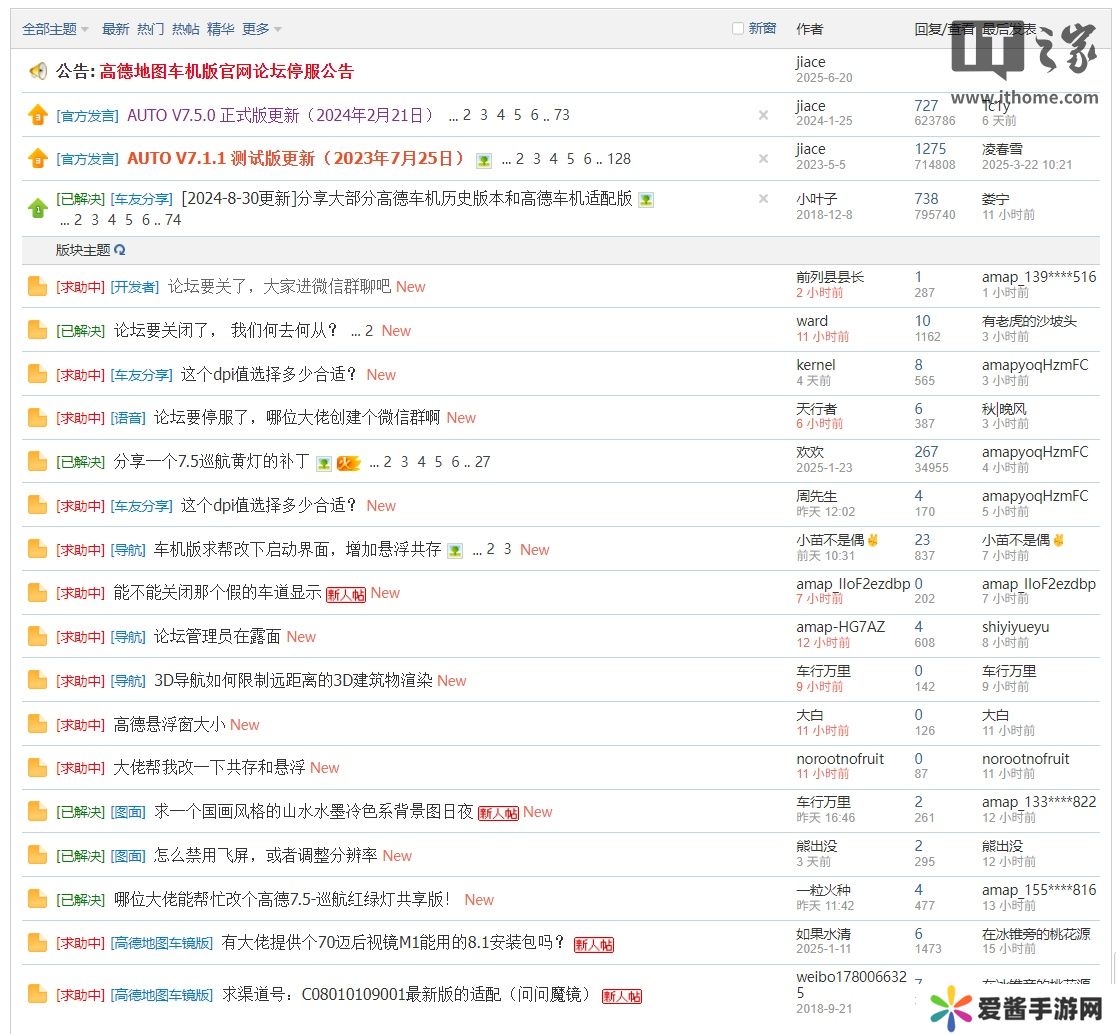Click 新人帖 badge on 能不能关闭那个假的车道显示 thread
Viewport: 1116px width, 1034px height.
(x=346, y=594)
